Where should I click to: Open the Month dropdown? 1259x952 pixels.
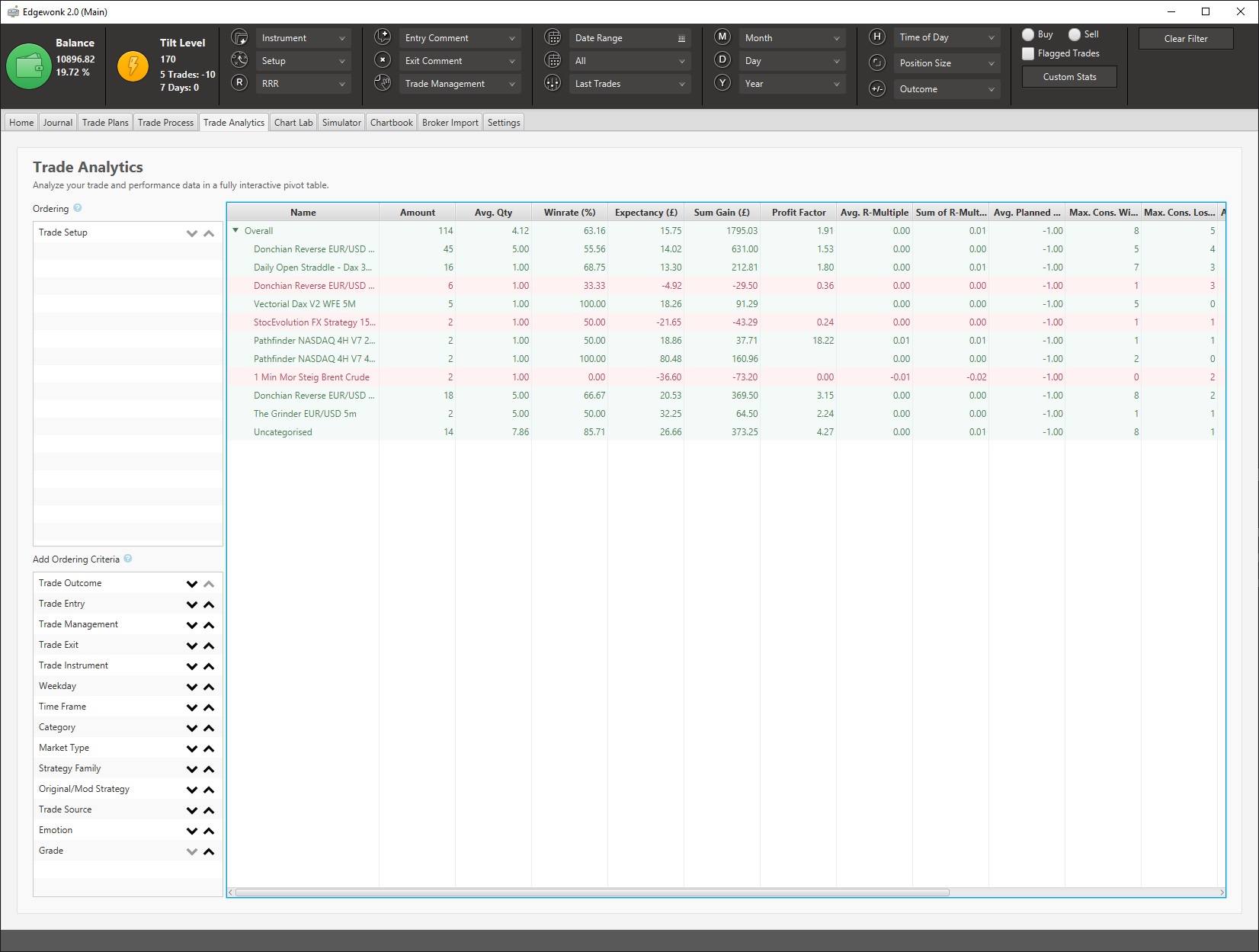[x=793, y=38]
